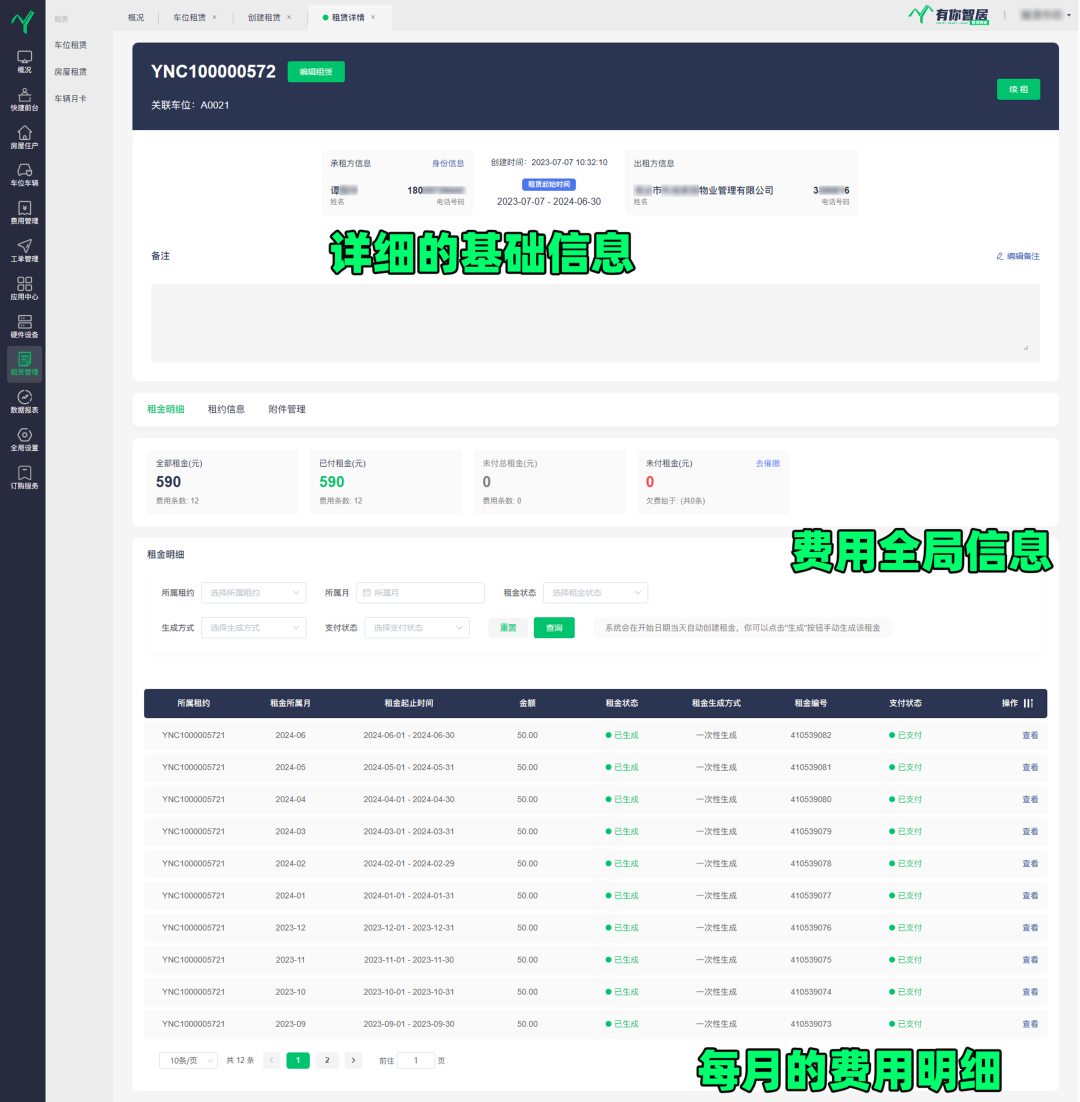Open 快捷前台 in the left sidebar
Image resolution: width=1080 pixels, height=1102 pixels.
(24, 99)
